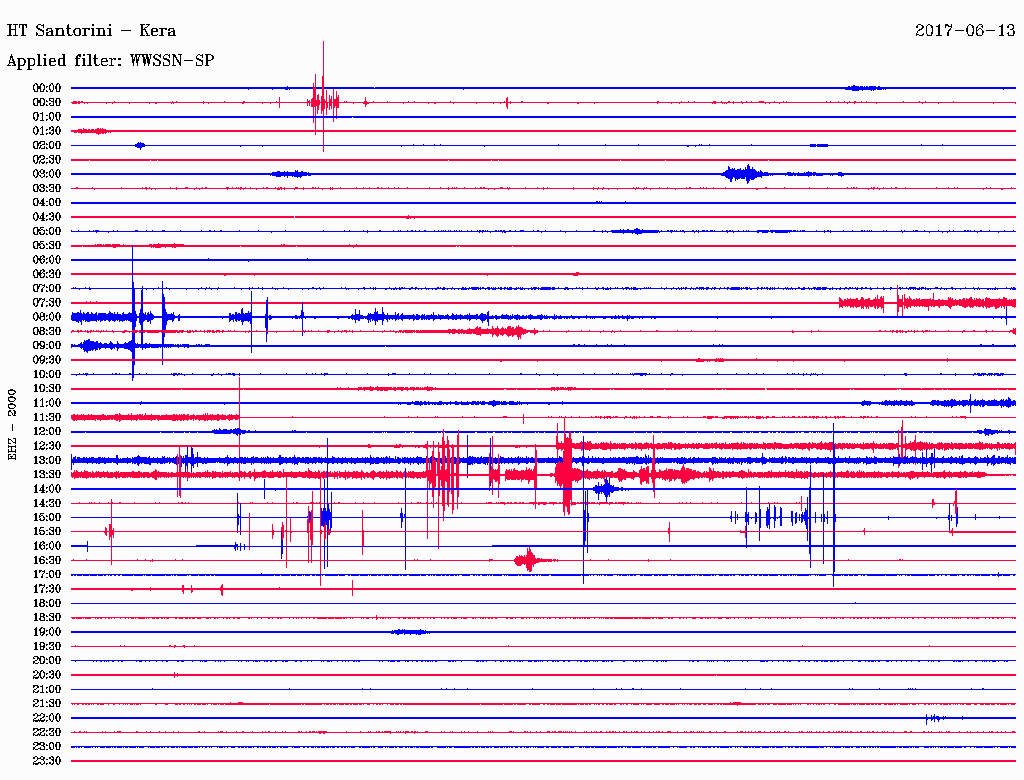Click the large red spike on the 00:30 trace
The width and height of the screenshot is (1024, 780).
(x=323, y=98)
